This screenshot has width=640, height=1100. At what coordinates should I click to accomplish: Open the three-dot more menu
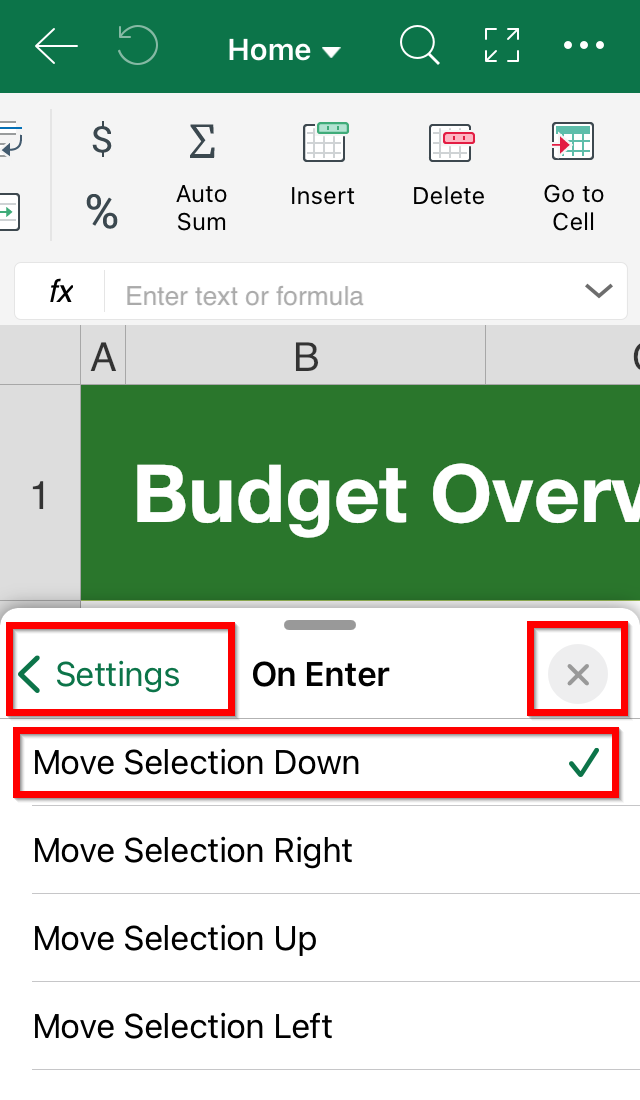click(x=584, y=46)
